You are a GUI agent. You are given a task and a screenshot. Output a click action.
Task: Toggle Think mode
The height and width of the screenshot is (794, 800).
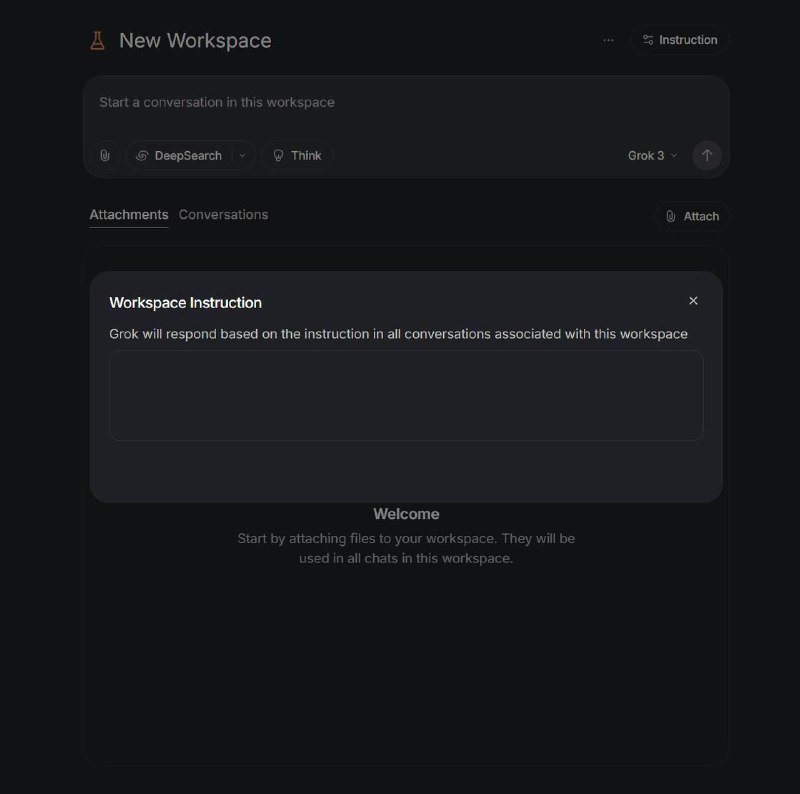(x=297, y=156)
